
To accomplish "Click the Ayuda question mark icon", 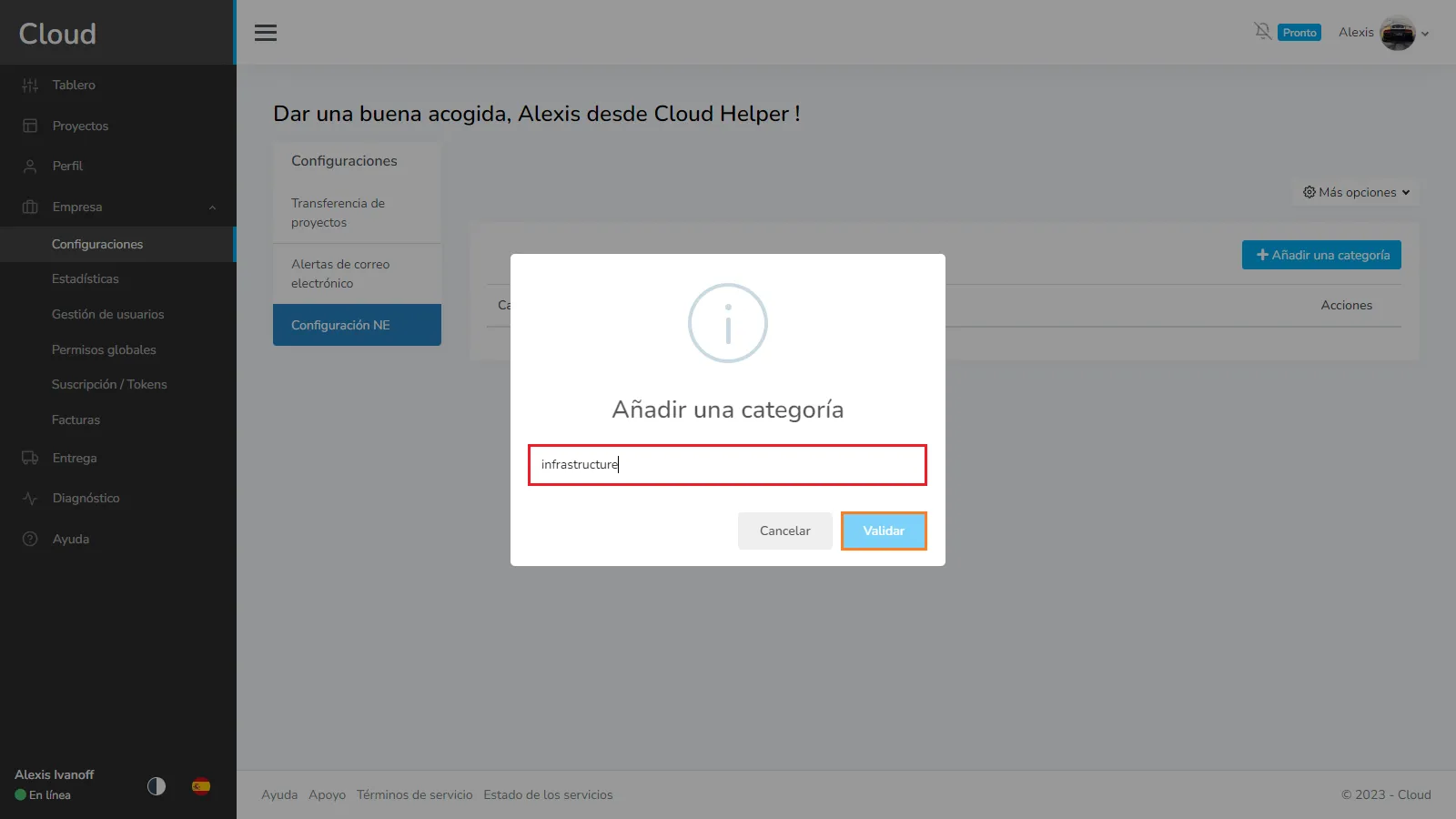I will [x=30, y=539].
